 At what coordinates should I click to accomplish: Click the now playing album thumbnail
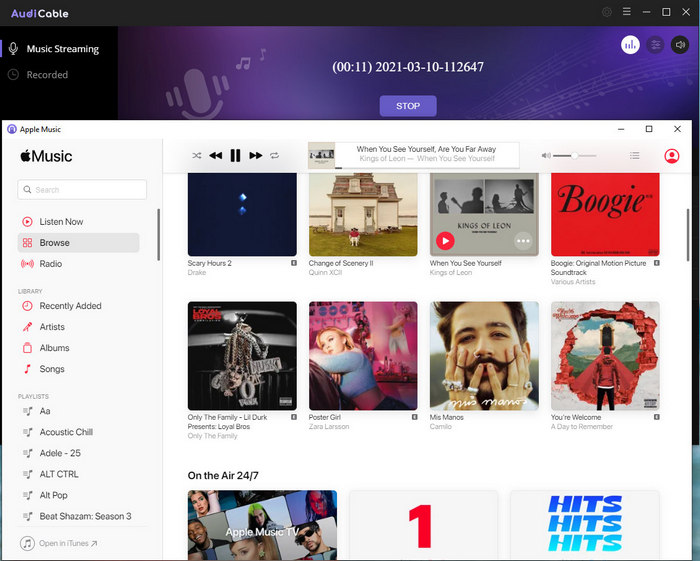pos(321,155)
